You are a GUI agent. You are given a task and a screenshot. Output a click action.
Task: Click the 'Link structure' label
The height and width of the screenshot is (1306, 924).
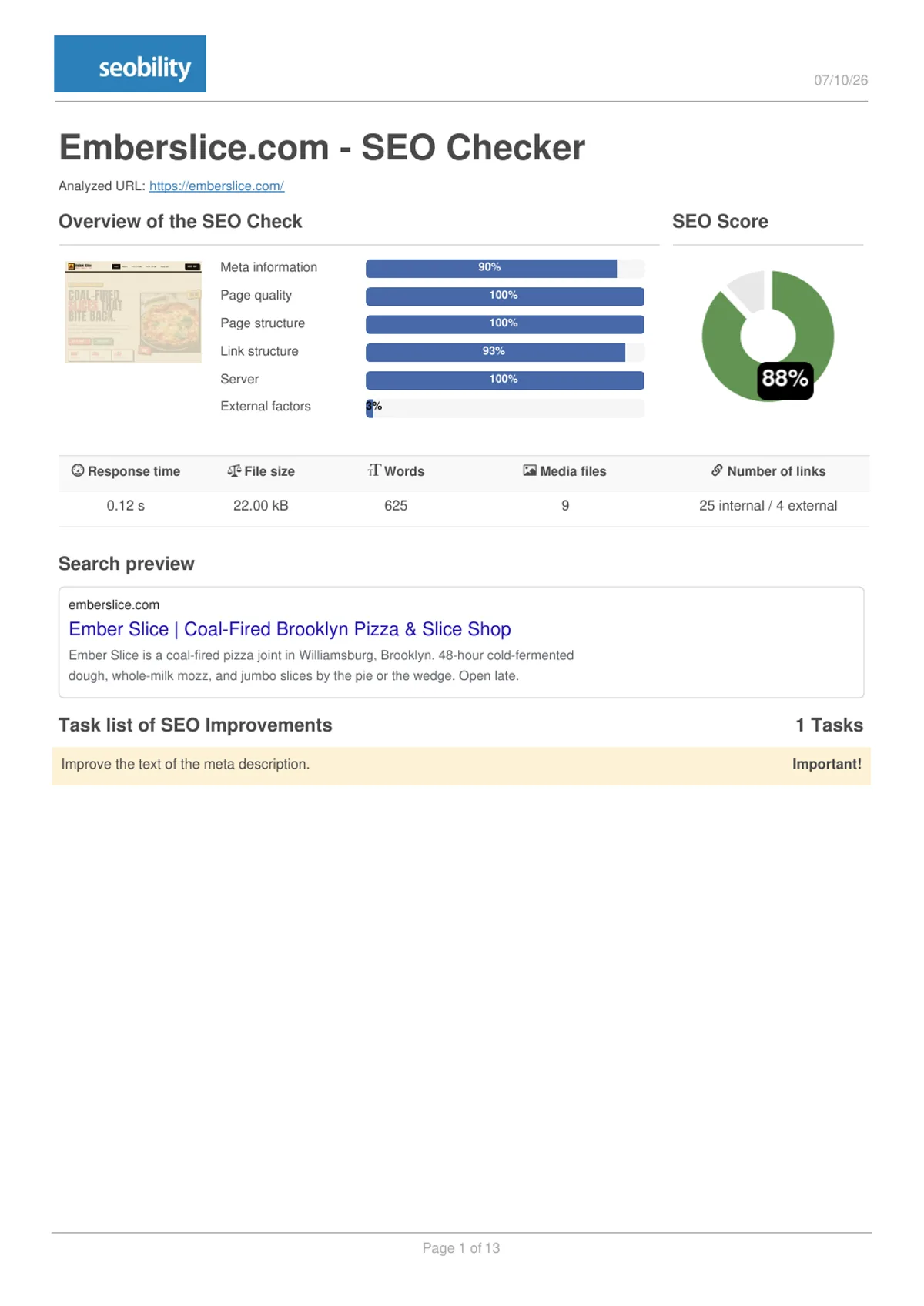(259, 351)
